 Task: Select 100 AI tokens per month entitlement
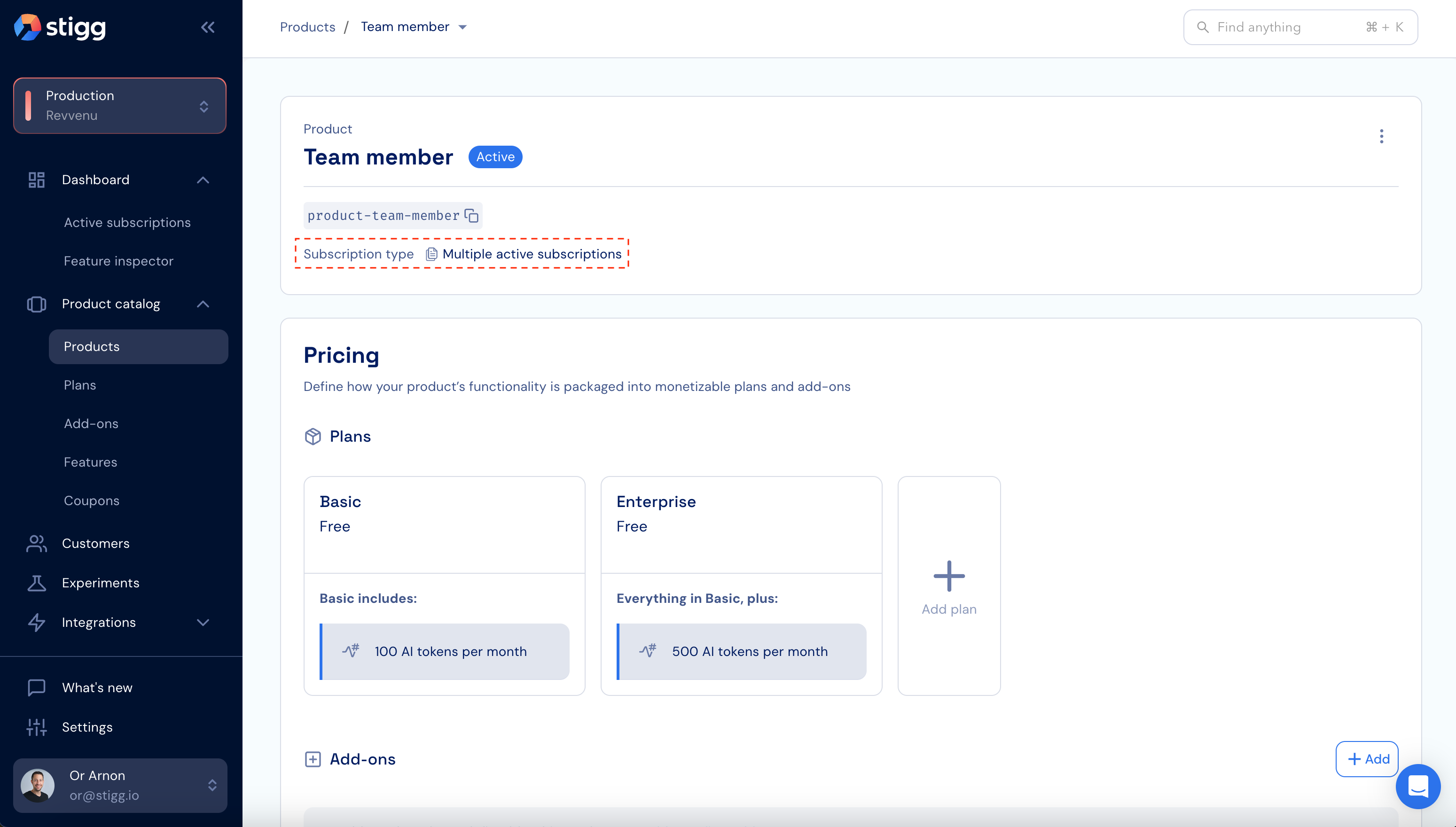444,651
